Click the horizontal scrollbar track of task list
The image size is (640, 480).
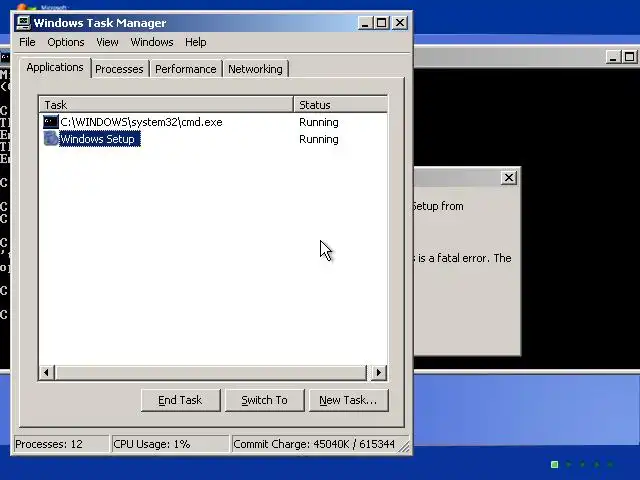212,372
